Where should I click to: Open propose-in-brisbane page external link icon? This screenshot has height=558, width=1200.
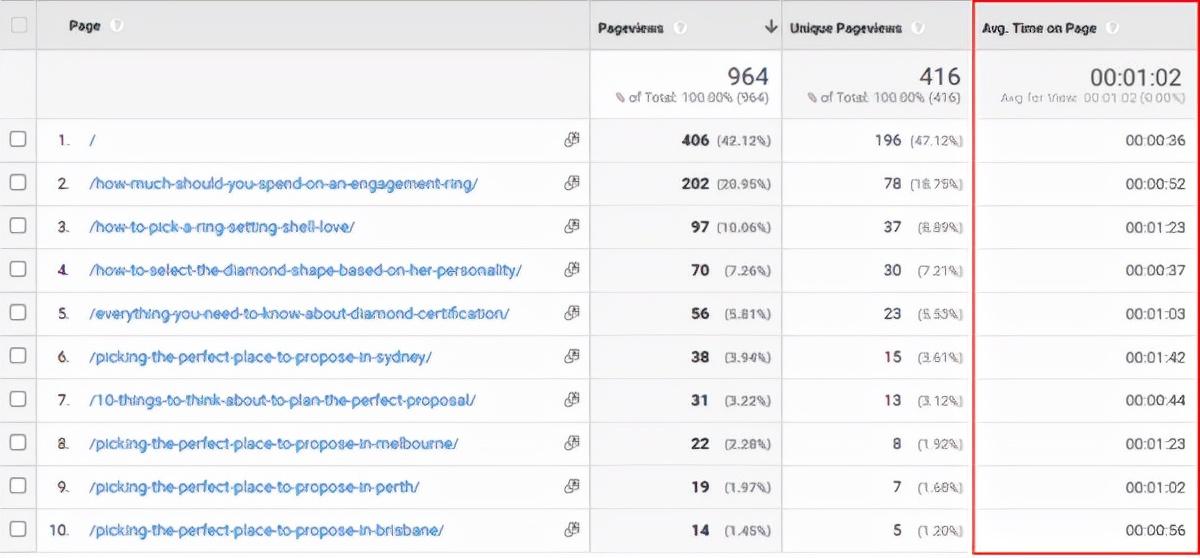572,529
